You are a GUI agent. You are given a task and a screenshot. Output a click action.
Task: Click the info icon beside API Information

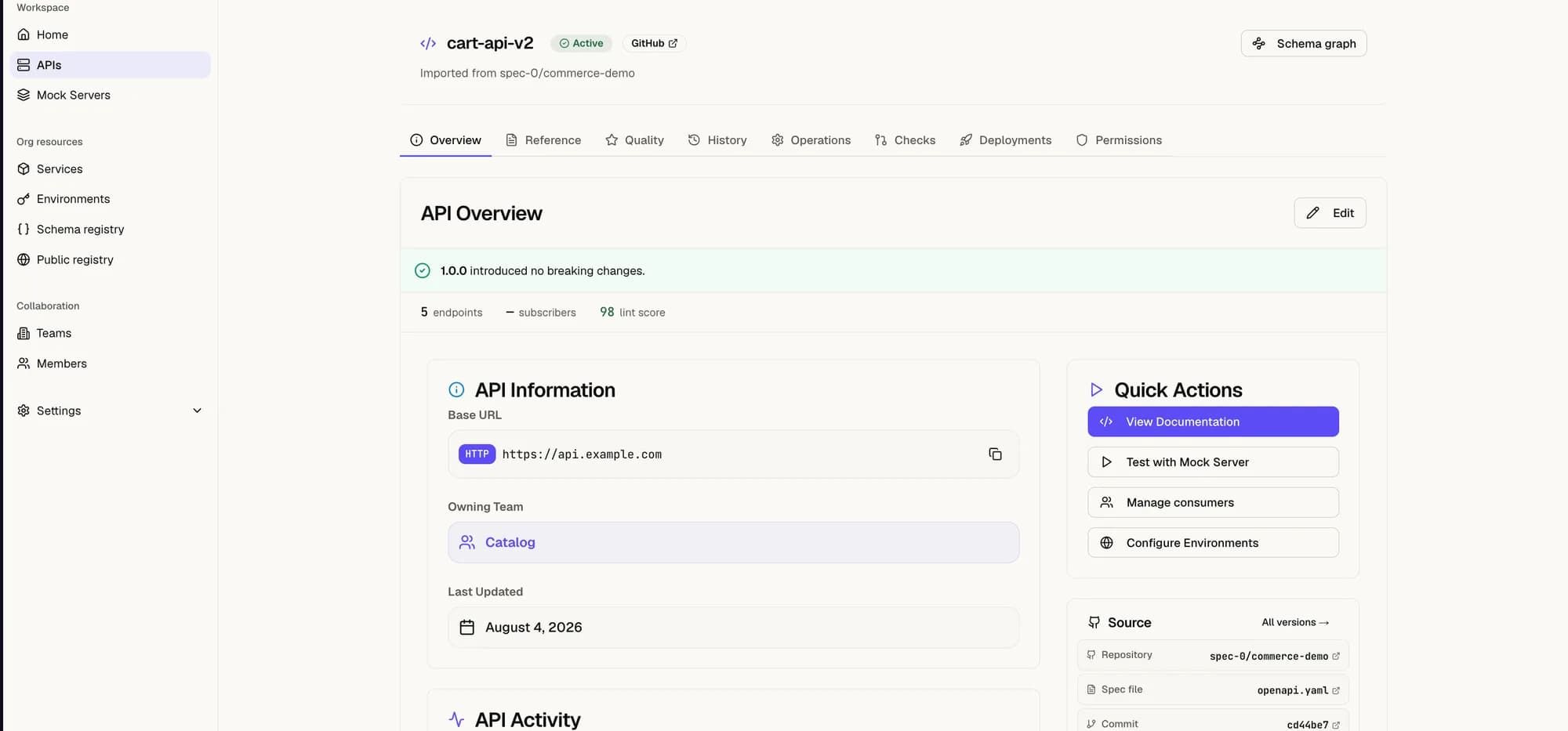click(456, 389)
